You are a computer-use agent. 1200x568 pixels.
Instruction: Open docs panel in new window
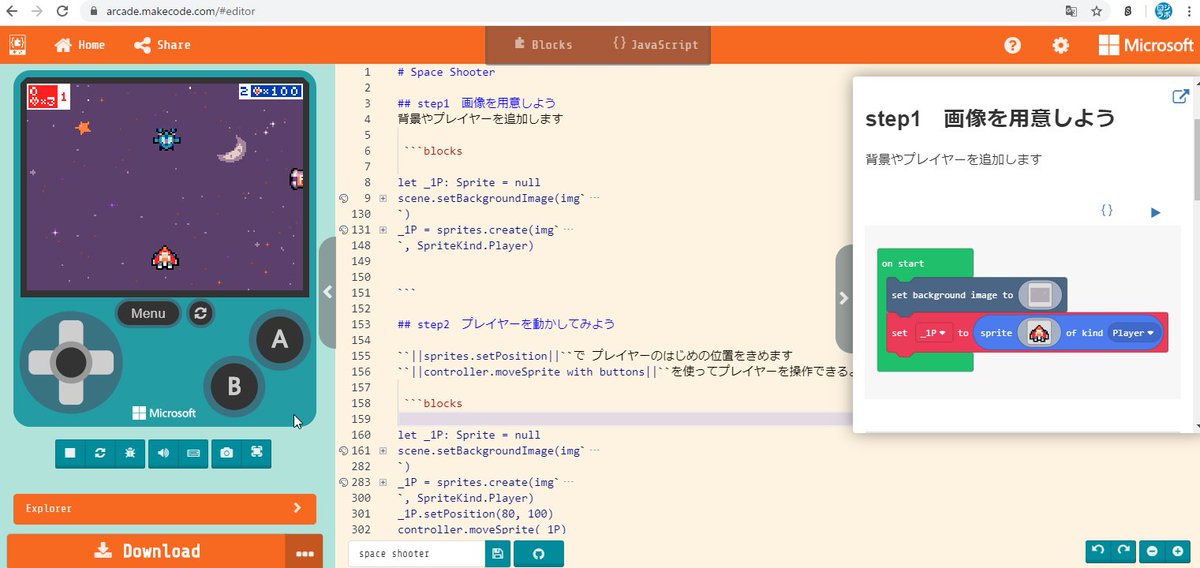pyautogui.click(x=1180, y=97)
